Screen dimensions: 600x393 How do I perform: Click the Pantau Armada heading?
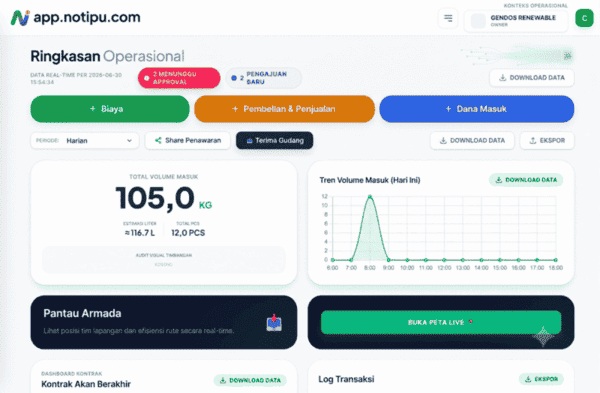[x=82, y=313]
